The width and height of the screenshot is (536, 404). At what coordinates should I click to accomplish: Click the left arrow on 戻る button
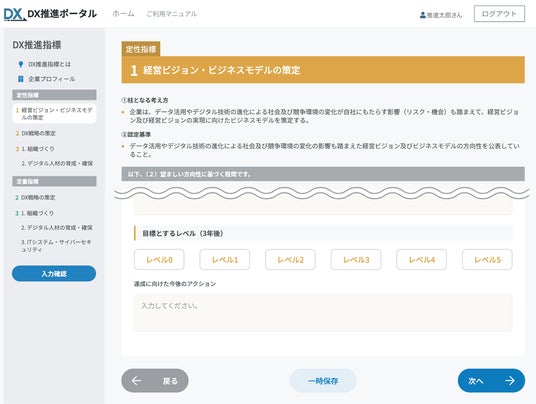coord(136,380)
